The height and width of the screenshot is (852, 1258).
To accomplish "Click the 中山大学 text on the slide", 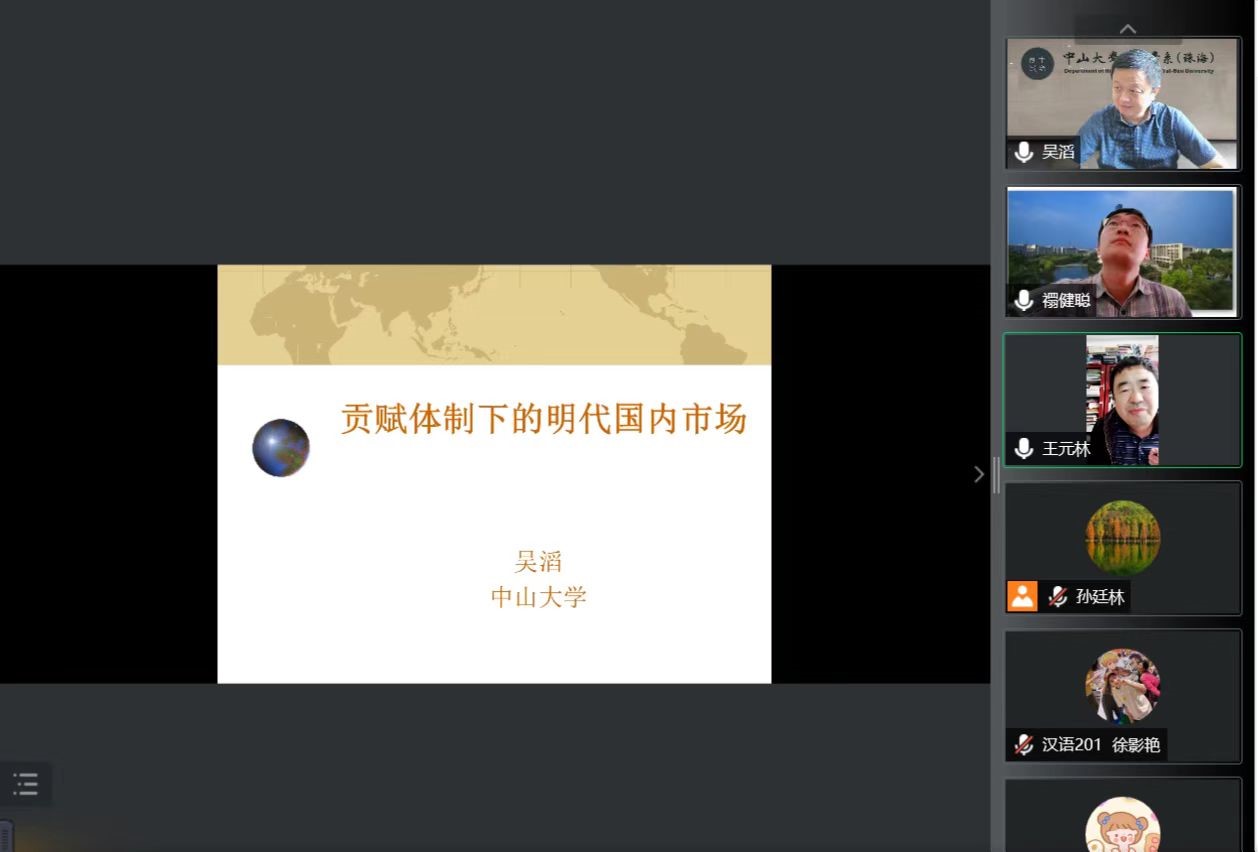I will pyautogui.click(x=538, y=598).
